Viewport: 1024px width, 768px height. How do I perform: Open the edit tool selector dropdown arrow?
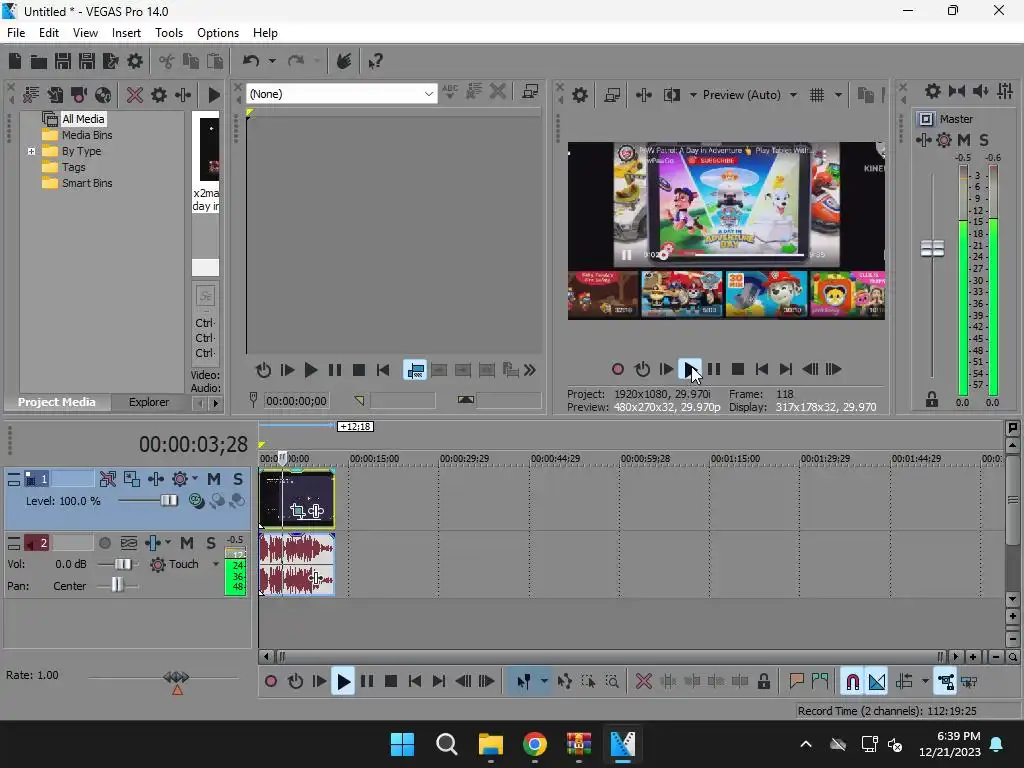[543, 682]
